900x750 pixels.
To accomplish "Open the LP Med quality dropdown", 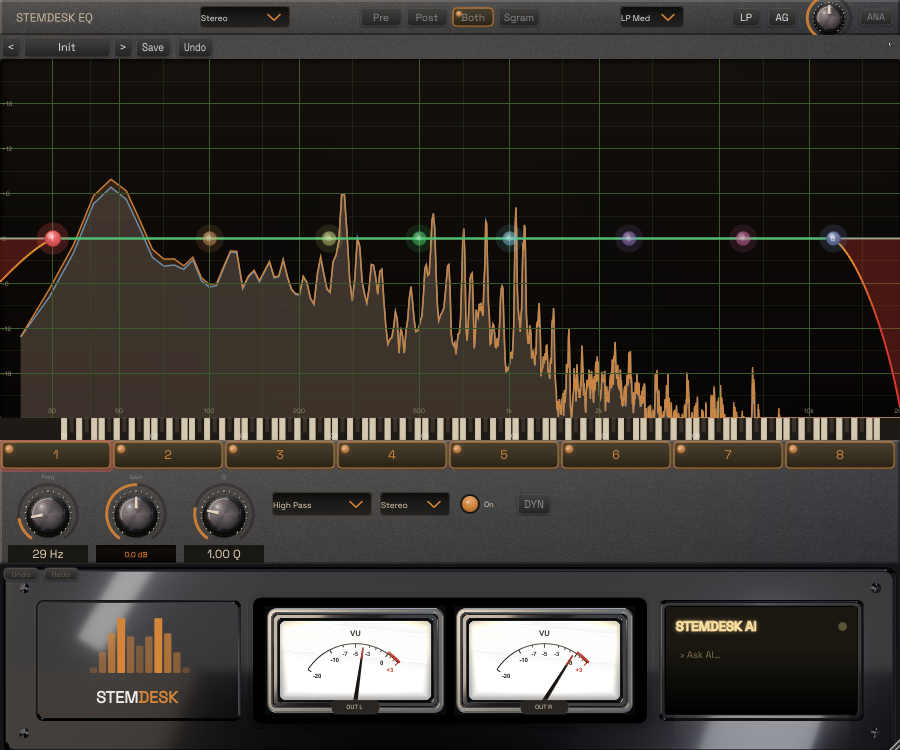I will (x=651, y=18).
